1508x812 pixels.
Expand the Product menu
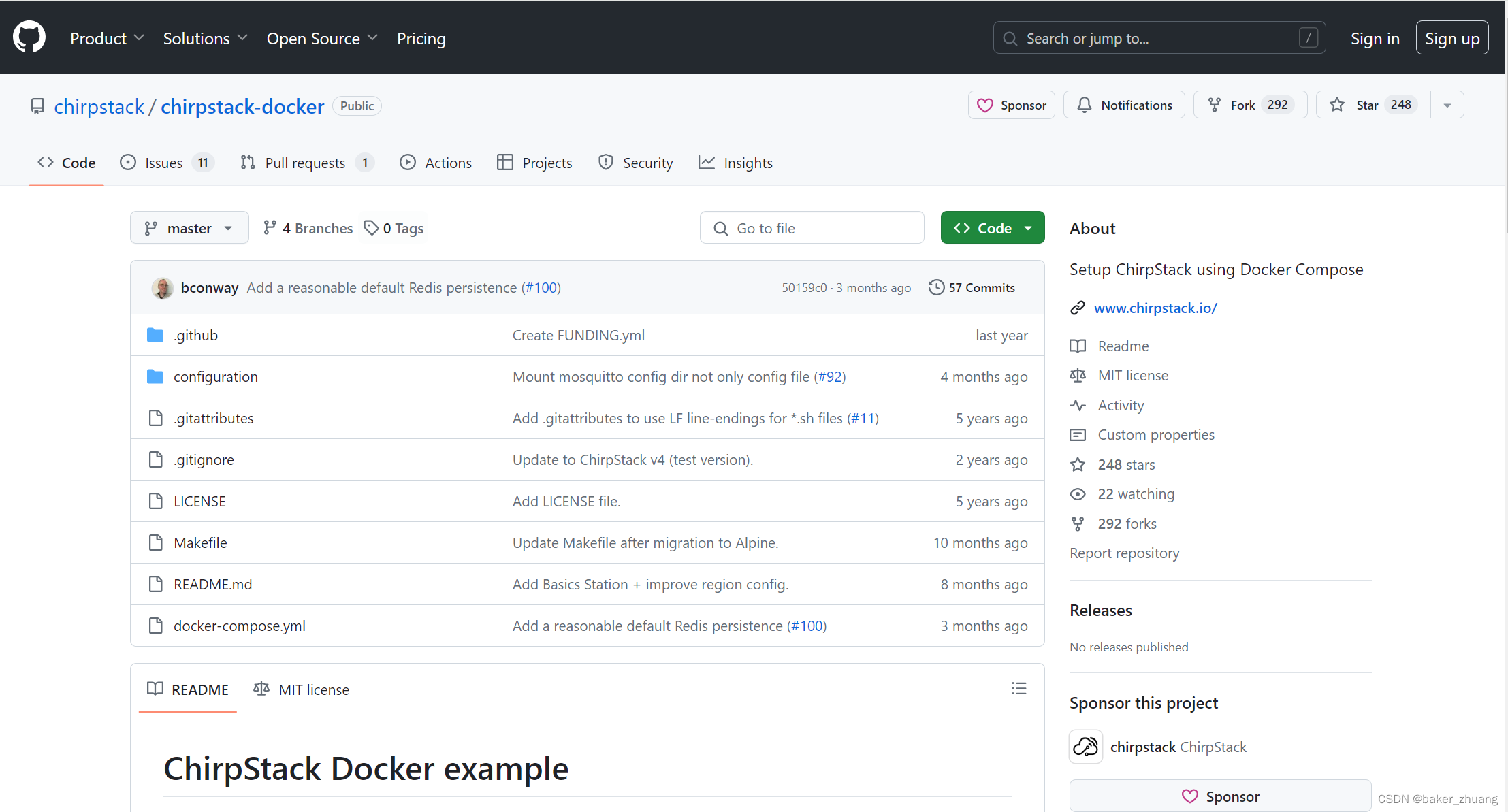pyautogui.click(x=107, y=39)
